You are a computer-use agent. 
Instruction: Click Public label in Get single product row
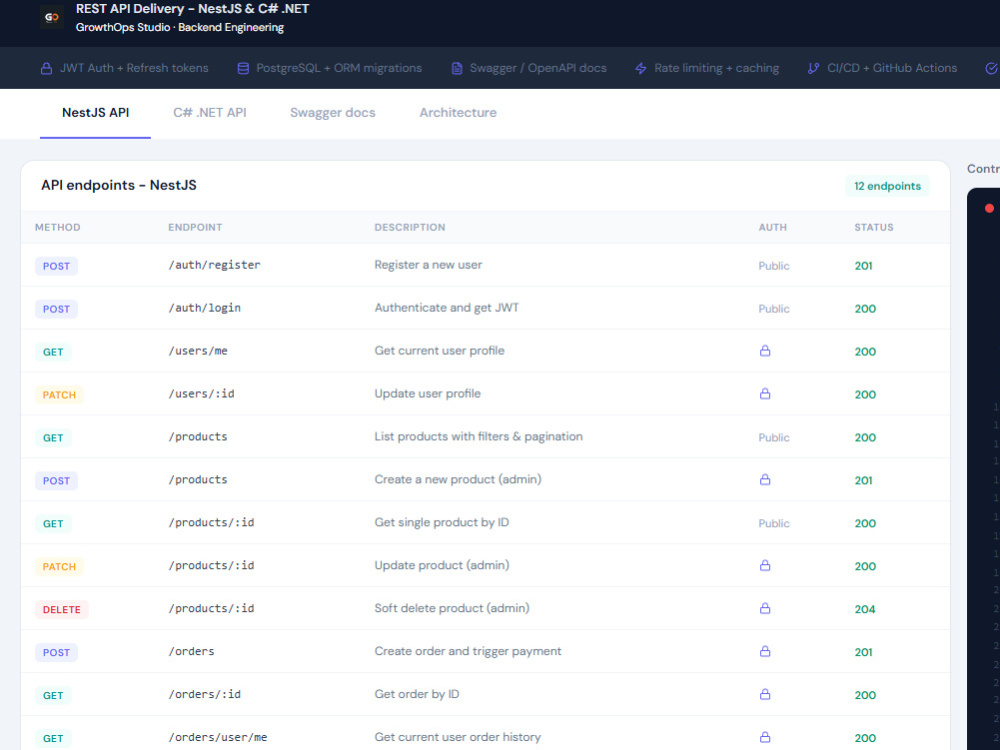(774, 524)
